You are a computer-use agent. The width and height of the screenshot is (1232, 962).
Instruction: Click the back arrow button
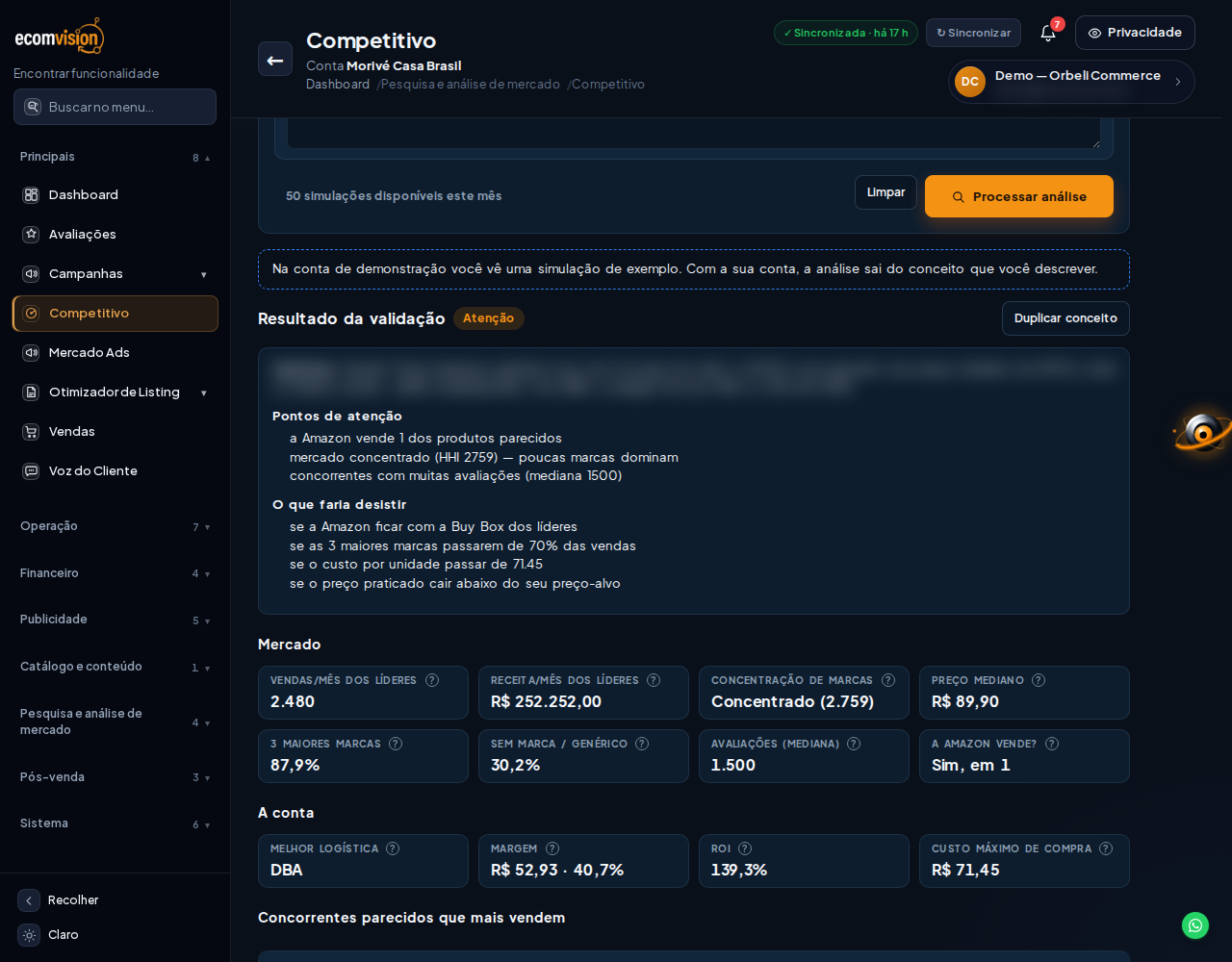coord(275,60)
